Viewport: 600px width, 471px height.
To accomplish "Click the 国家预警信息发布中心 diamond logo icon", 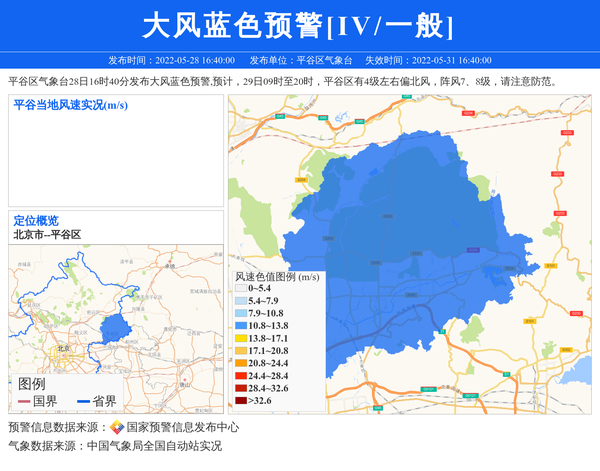I will click(117, 427).
